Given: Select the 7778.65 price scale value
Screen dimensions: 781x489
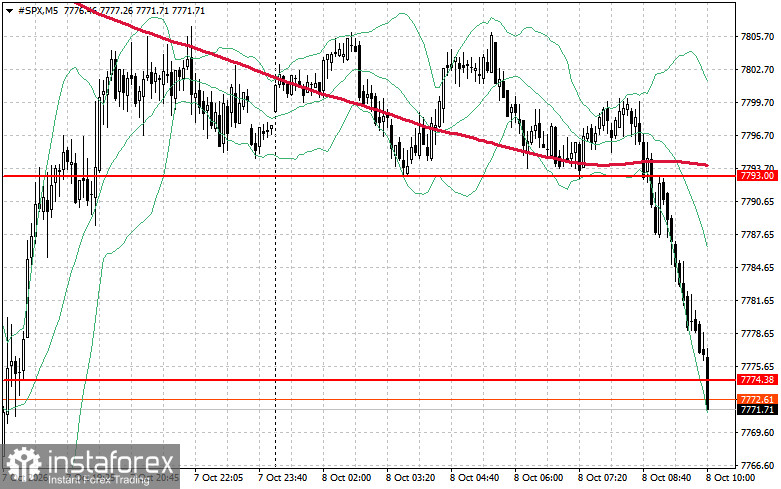Looking at the screenshot, I should (x=757, y=334).
